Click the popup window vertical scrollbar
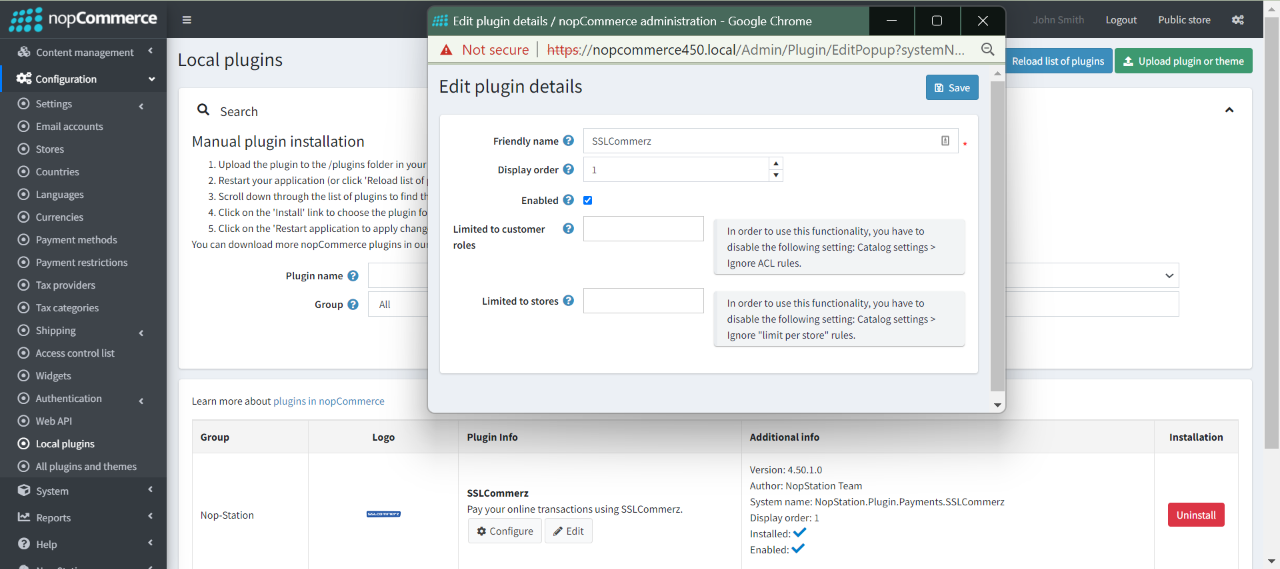Viewport: 1280px width, 569px height. [x=997, y=235]
